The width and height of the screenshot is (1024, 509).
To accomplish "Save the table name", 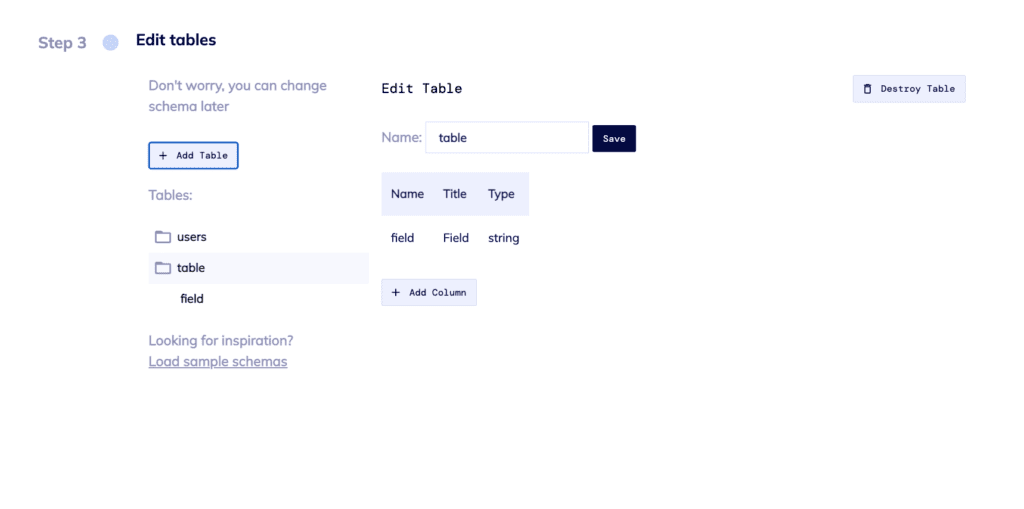I will point(614,139).
